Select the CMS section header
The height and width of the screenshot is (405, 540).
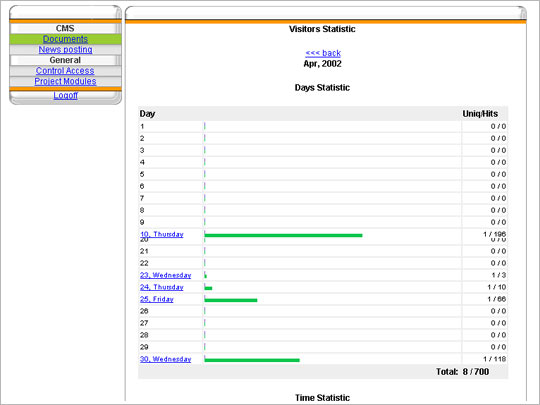[x=65, y=28]
